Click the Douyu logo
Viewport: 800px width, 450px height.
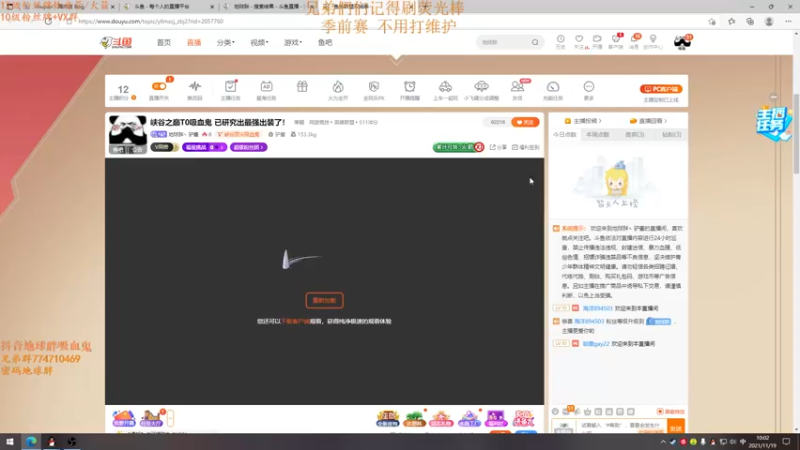tap(116, 42)
